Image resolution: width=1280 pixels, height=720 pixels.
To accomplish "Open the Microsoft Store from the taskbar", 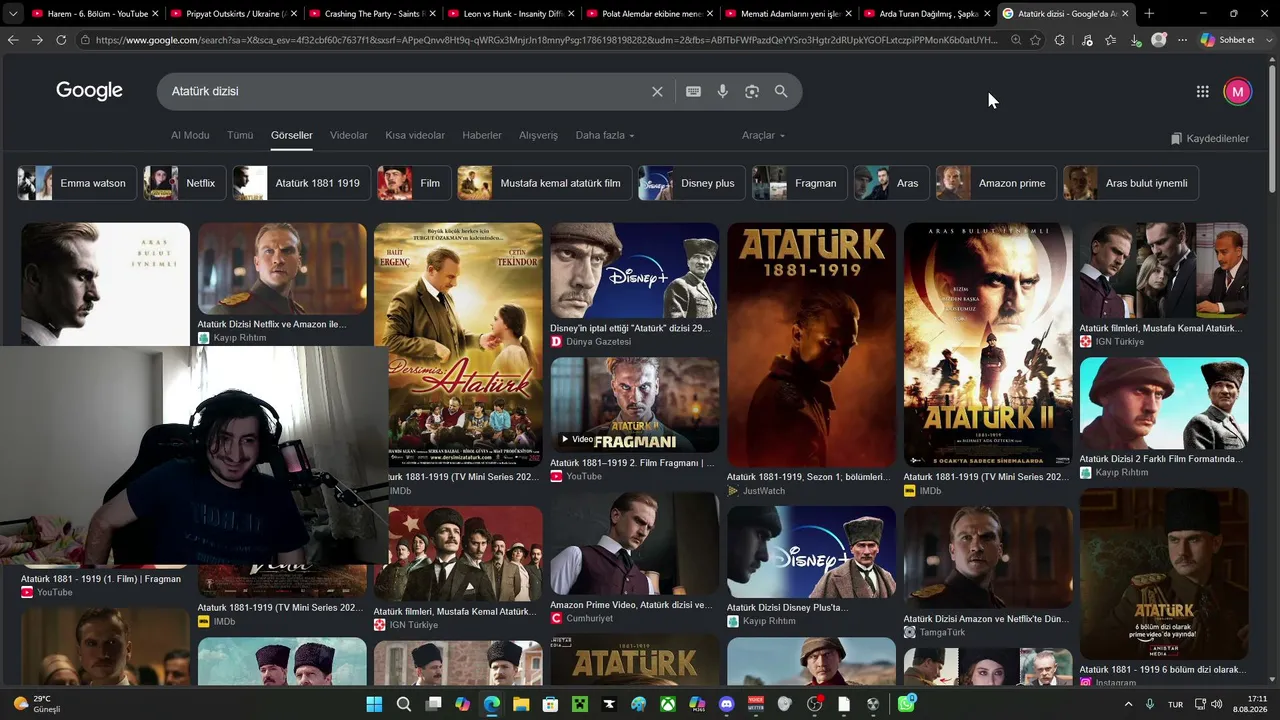I will pyautogui.click(x=551, y=704).
